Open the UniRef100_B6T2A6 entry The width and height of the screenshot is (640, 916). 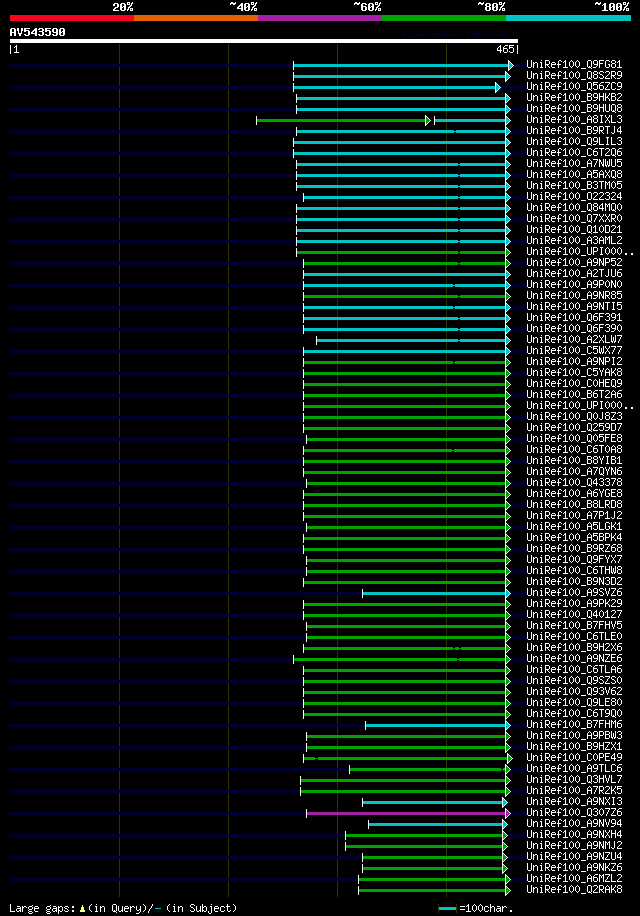(574, 395)
